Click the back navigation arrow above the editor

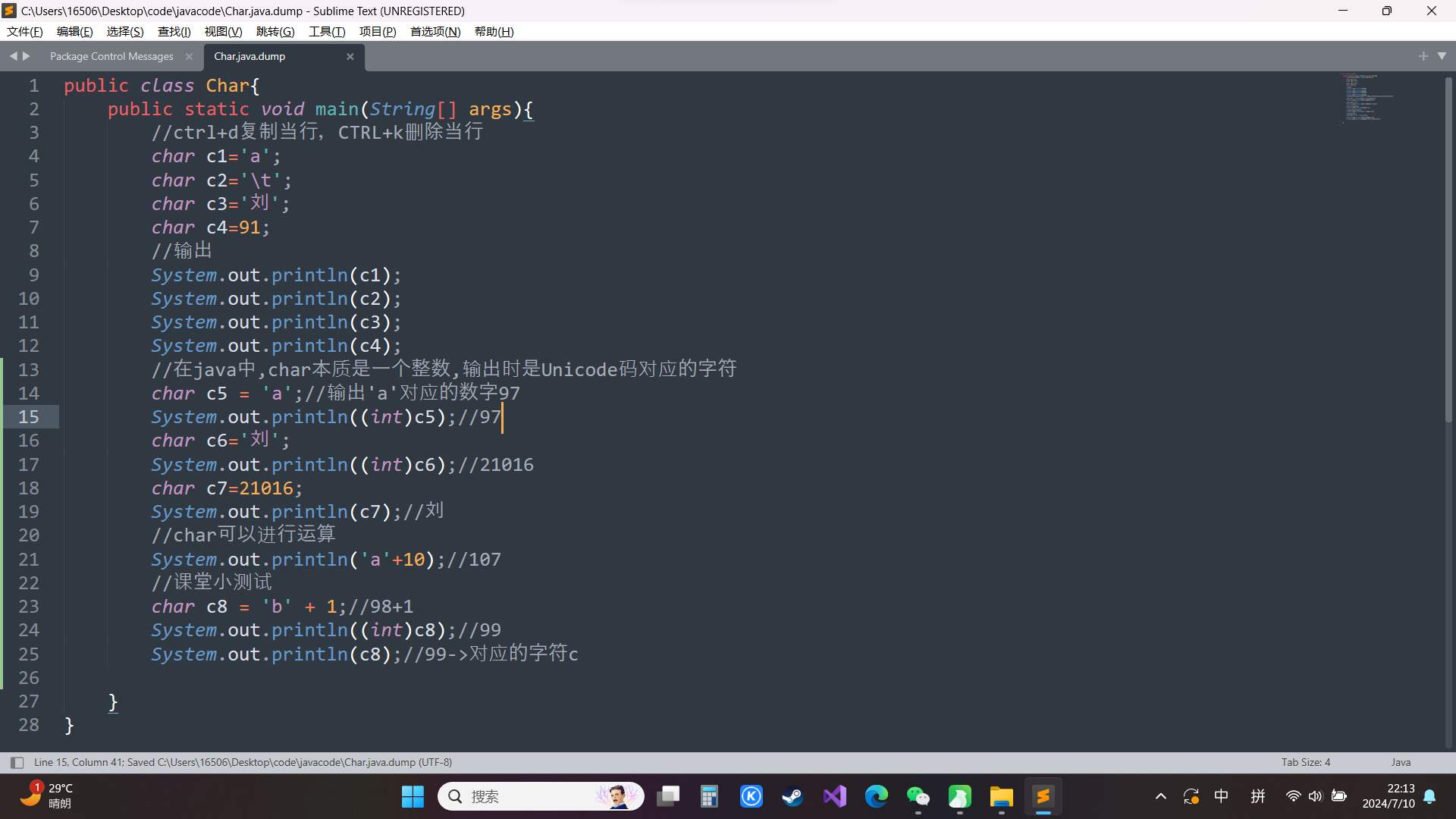pos(12,55)
